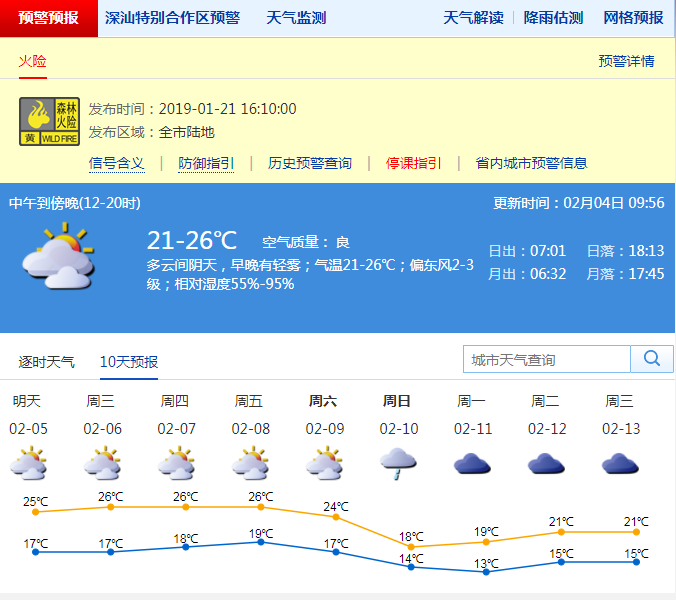Image resolution: width=676 pixels, height=600 pixels.
Task: Click the 02-10 Sunday rain icon
Action: coord(397,463)
